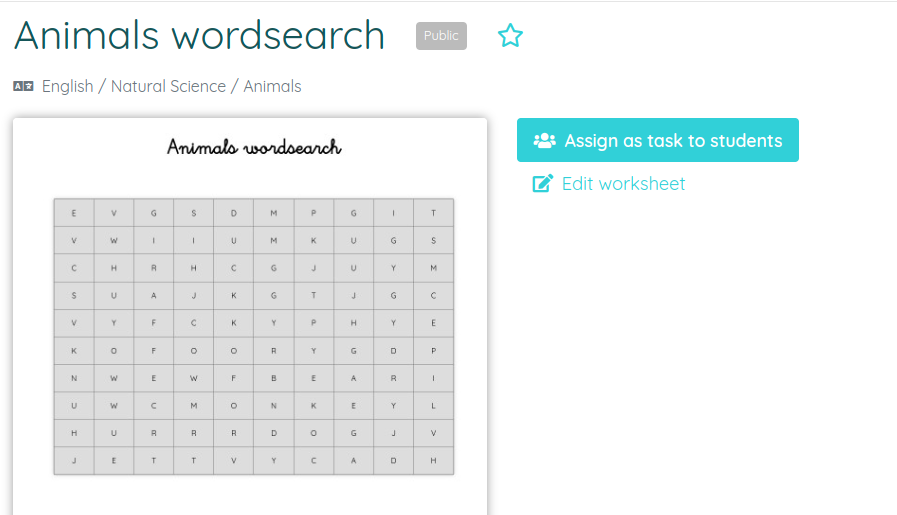This screenshot has width=897, height=515.
Task: Select the Animals breadcrumb
Action: [x=272, y=87]
